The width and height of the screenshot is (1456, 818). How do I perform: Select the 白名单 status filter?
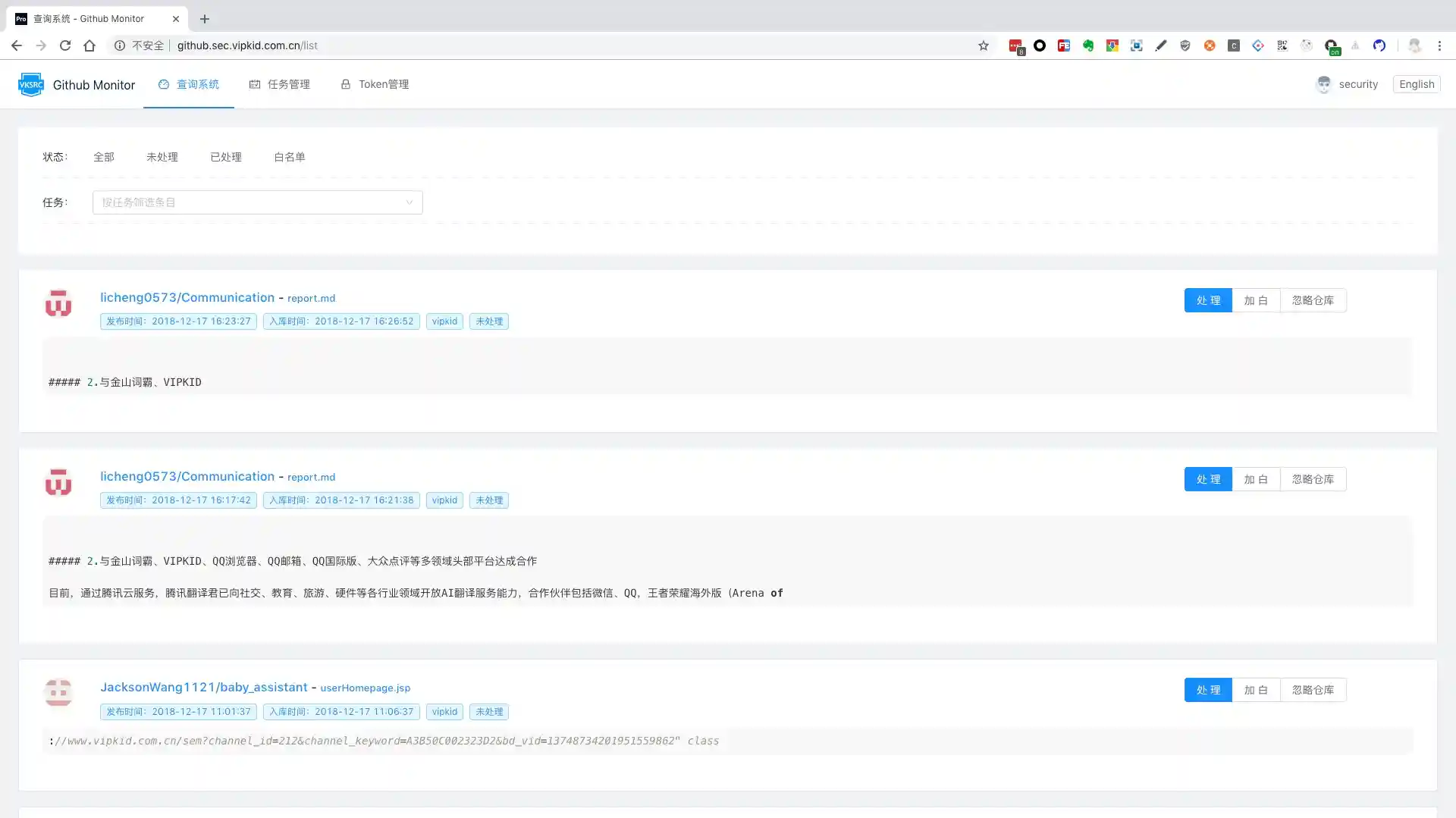pos(289,157)
